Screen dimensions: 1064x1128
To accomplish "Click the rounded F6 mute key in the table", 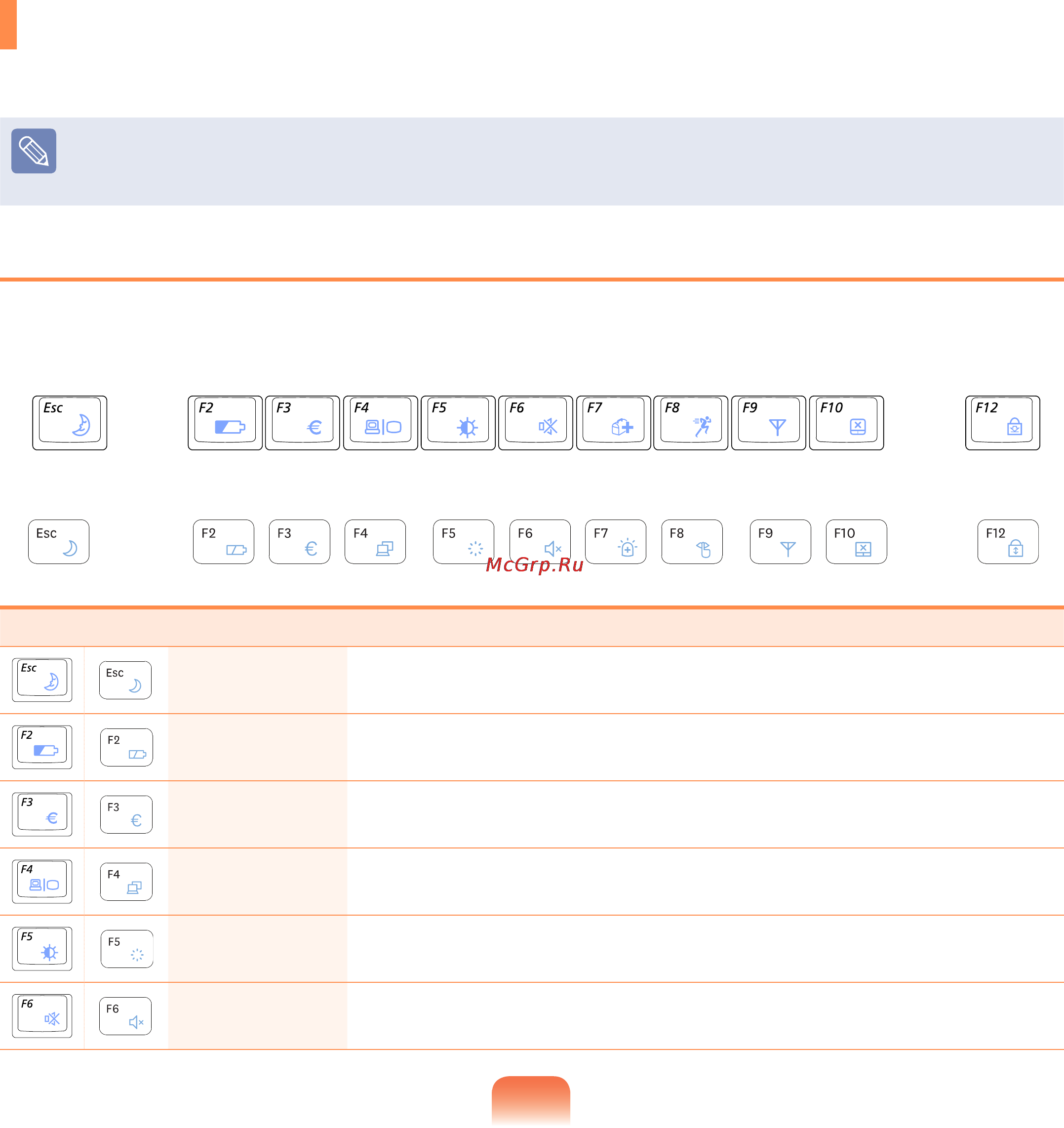I will (125, 1016).
